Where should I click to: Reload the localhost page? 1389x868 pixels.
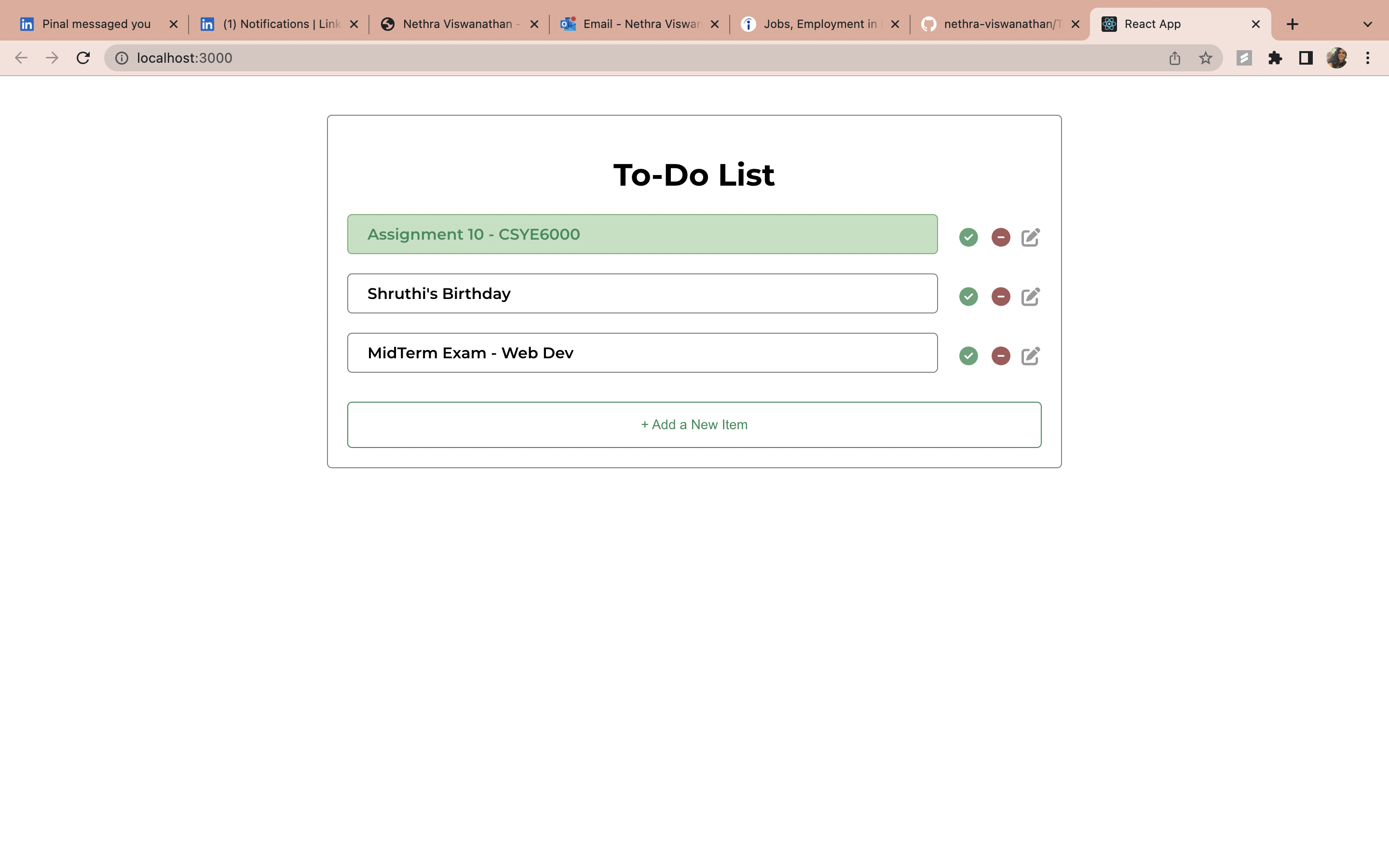pos(83,58)
